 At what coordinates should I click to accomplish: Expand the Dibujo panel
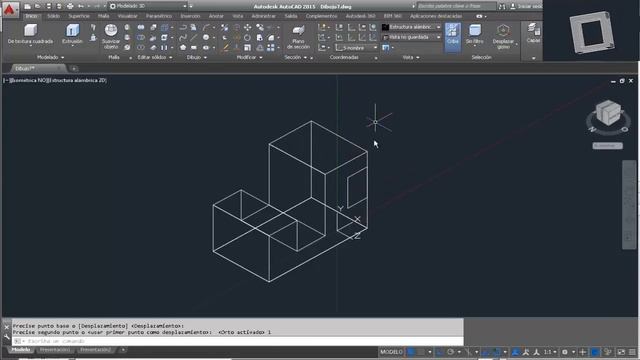tap(197, 58)
